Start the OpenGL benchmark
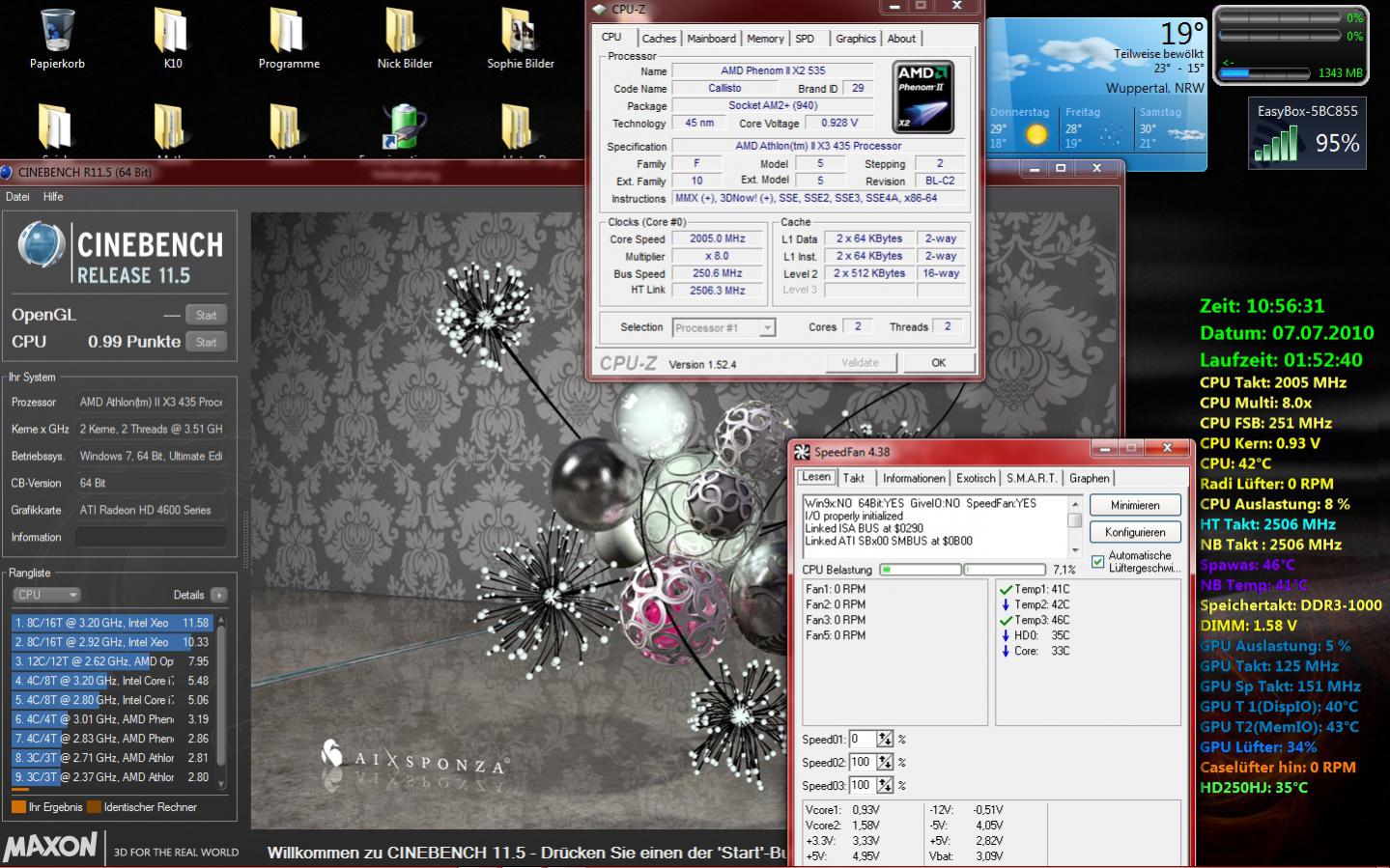Screen dimensions: 1390x868 (x=207, y=315)
